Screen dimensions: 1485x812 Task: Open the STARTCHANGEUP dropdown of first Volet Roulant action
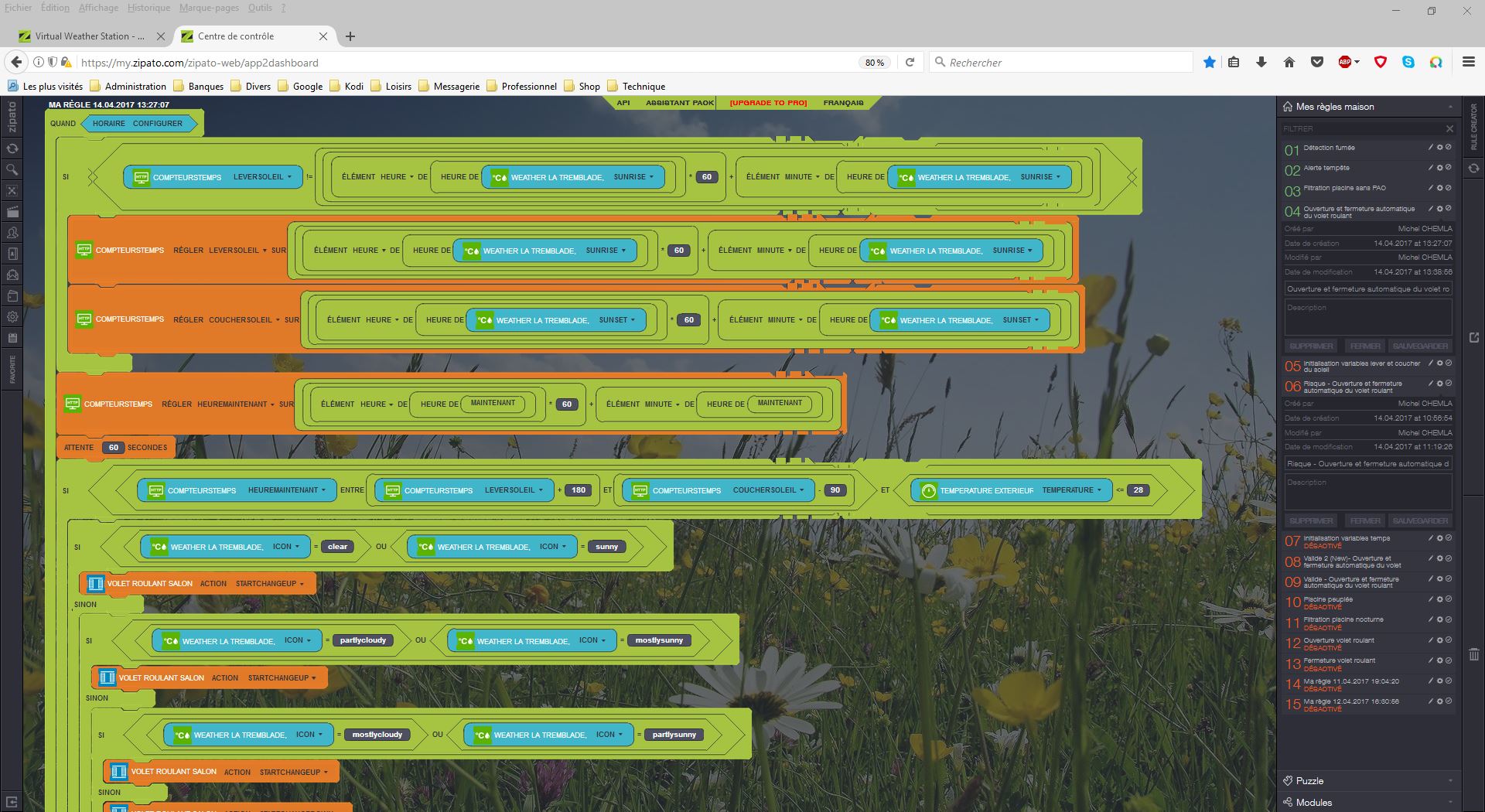(x=270, y=584)
